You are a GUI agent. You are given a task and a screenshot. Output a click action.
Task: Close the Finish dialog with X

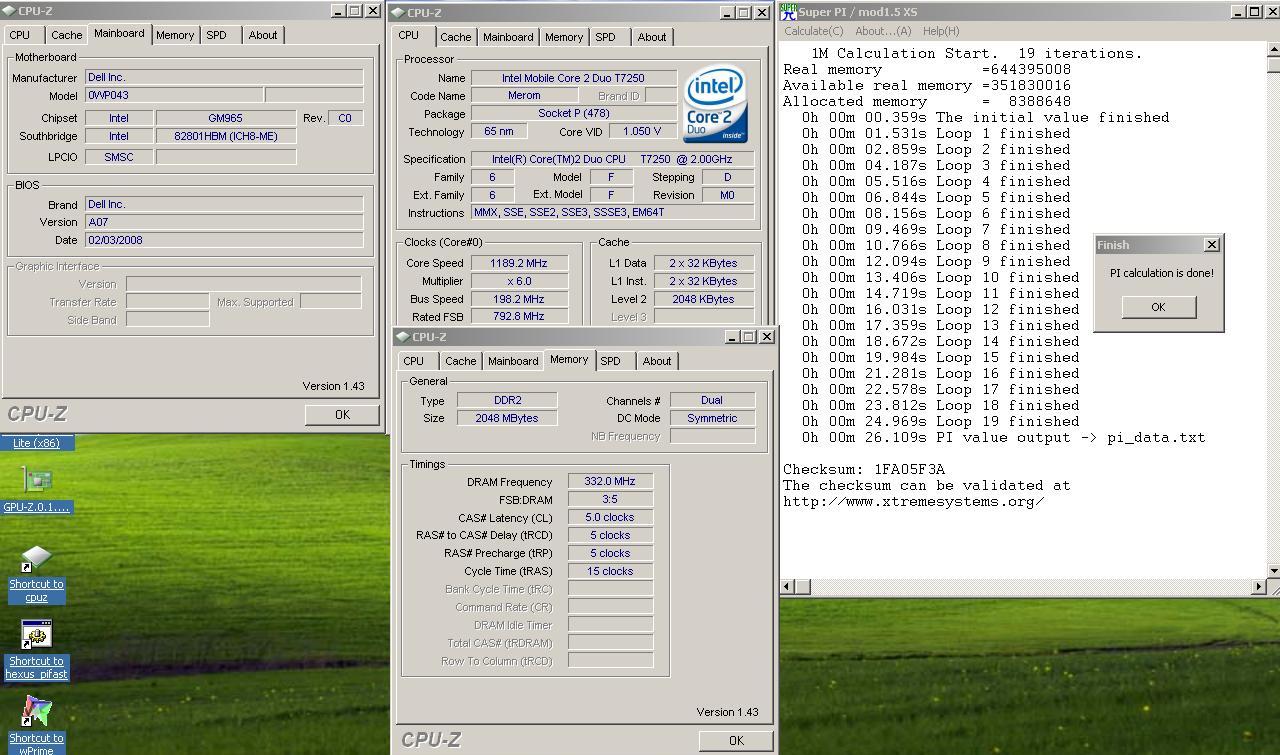[1212, 244]
